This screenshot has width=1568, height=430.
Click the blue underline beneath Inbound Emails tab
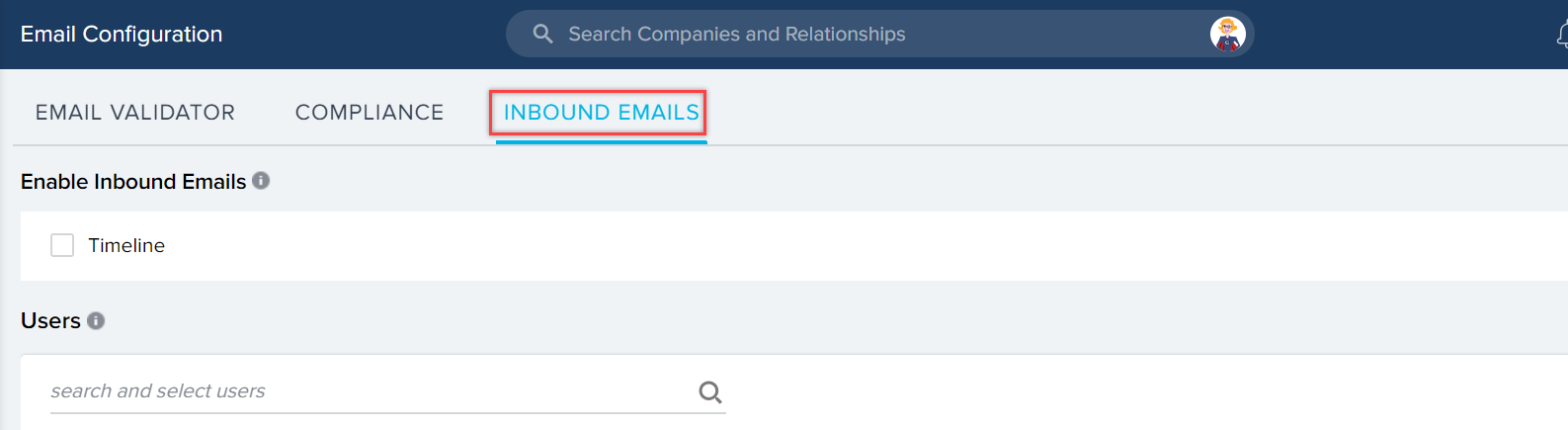[601, 141]
